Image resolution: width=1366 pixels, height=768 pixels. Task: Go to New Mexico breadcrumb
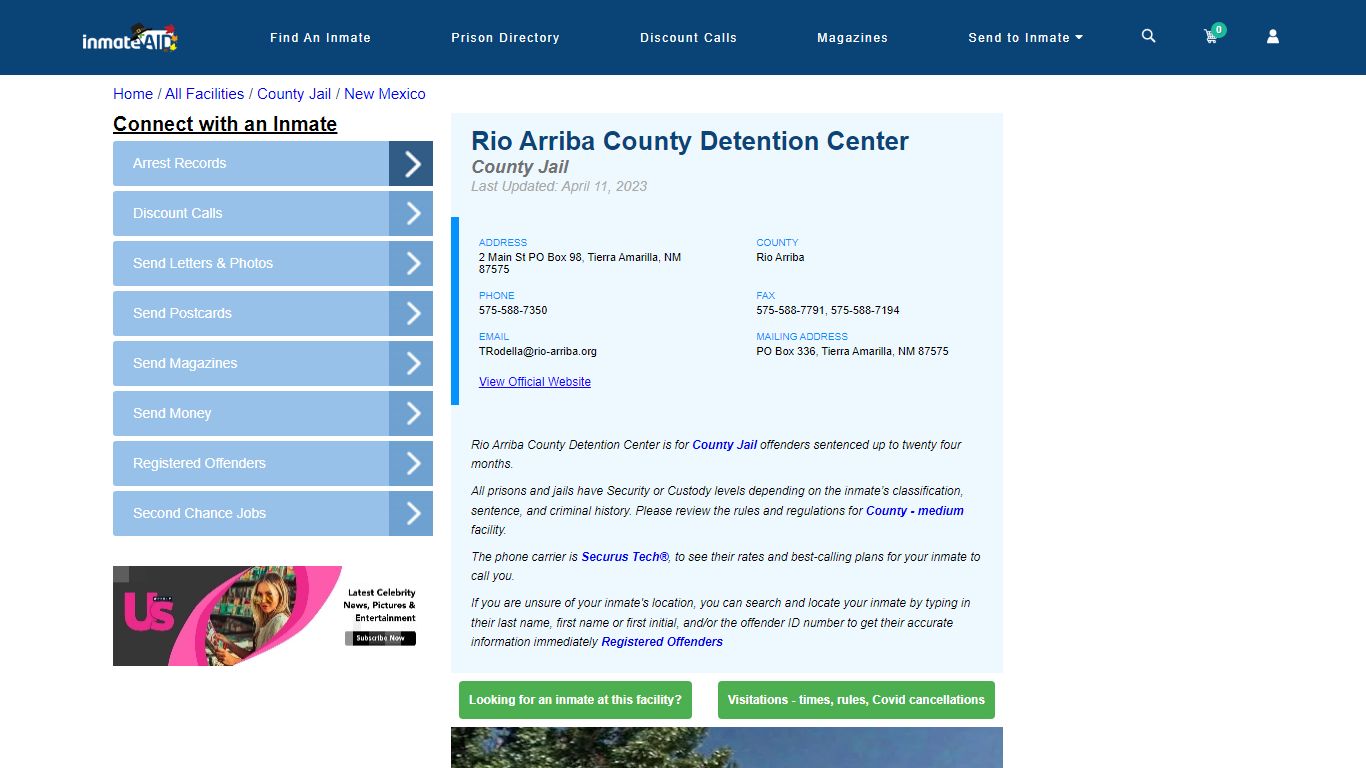click(x=385, y=94)
